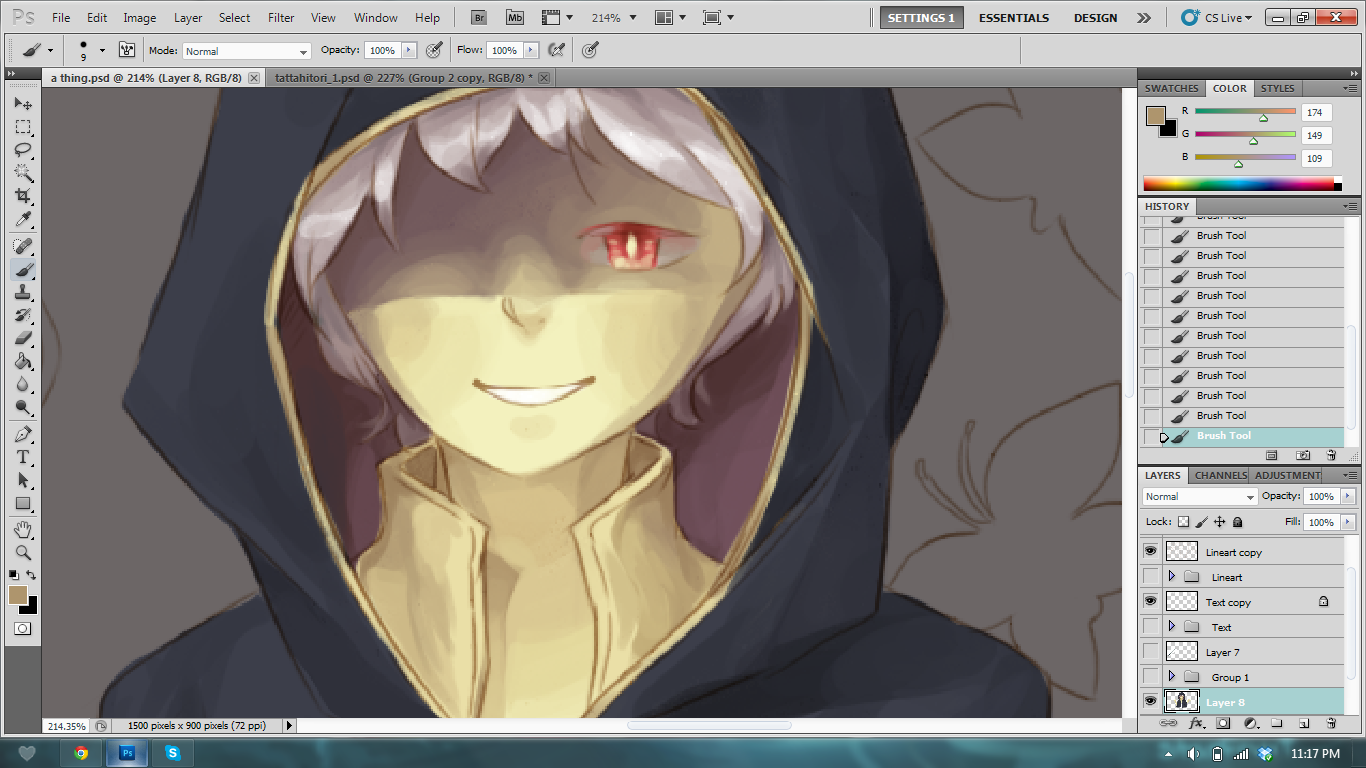This screenshot has width=1366, height=768.
Task: Add a layer mask to Layer 8
Action: pyautogui.click(x=1222, y=723)
